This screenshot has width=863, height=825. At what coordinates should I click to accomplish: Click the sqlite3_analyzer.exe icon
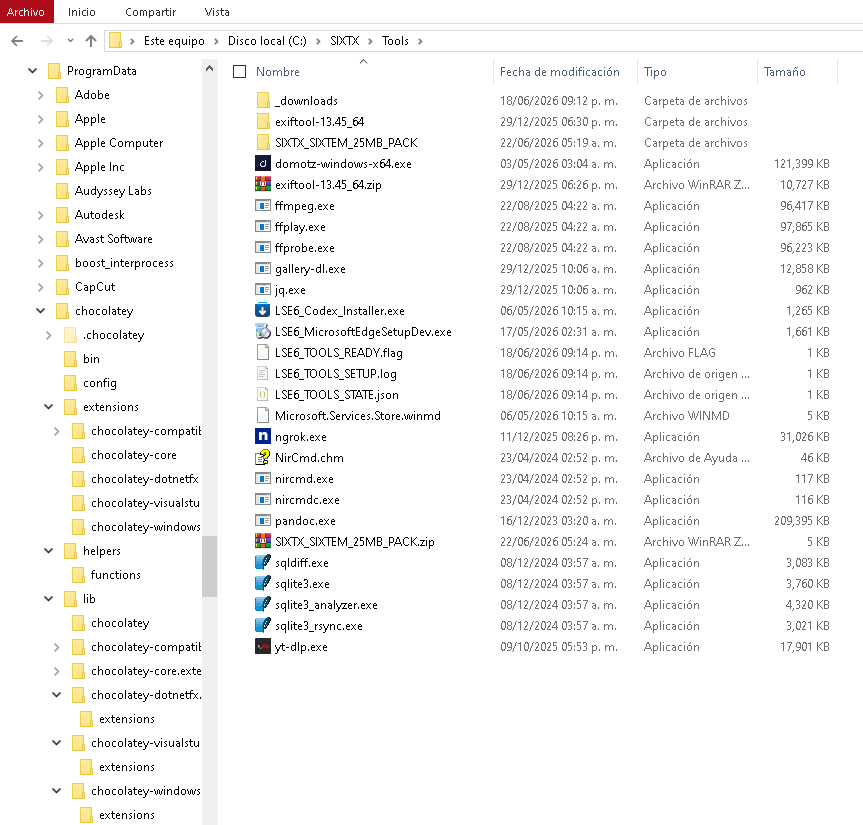click(263, 604)
